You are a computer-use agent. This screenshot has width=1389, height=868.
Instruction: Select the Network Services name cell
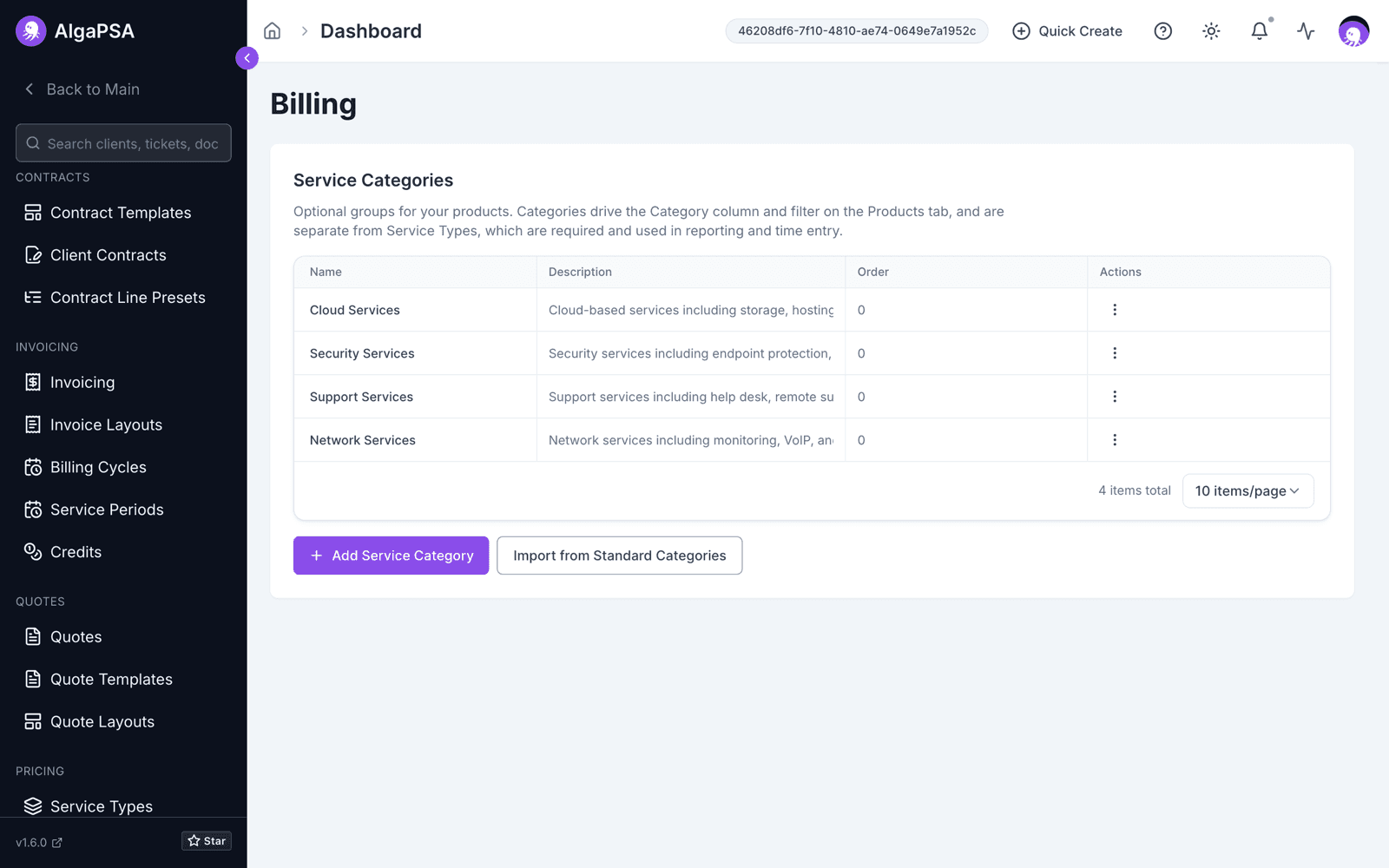pos(415,440)
